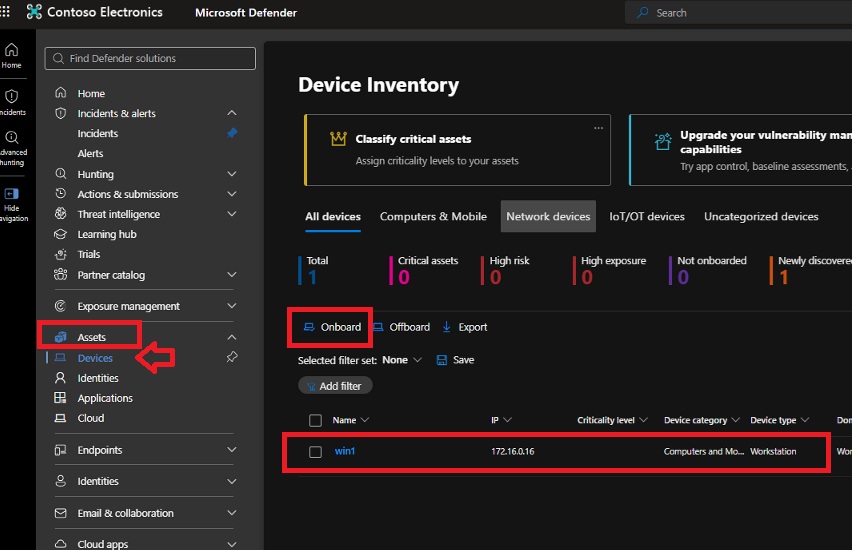The height and width of the screenshot is (550, 852).
Task: Click the Offboard device icon
Action: point(378,327)
